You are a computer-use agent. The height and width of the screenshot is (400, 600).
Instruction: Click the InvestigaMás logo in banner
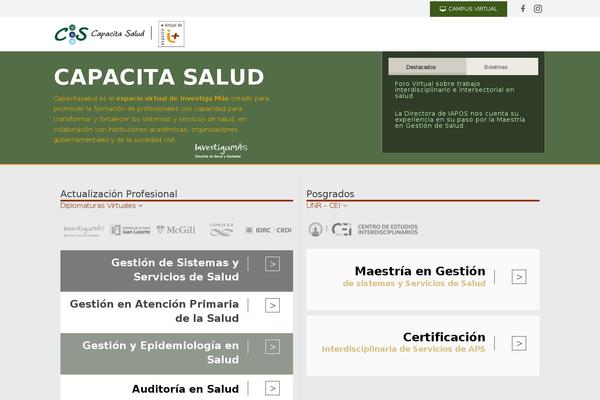pos(221,150)
